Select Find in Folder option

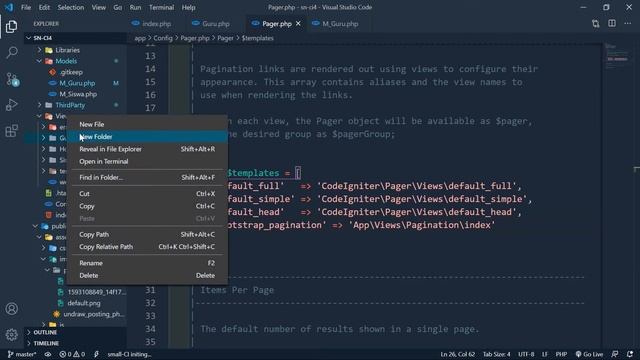(x=147, y=177)
